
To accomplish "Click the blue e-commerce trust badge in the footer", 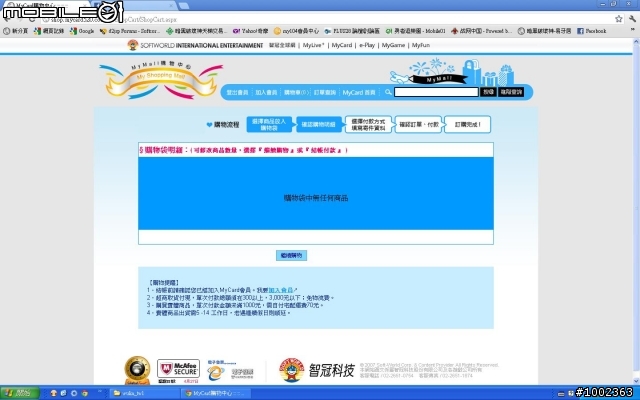I will (x=230, y=371).
